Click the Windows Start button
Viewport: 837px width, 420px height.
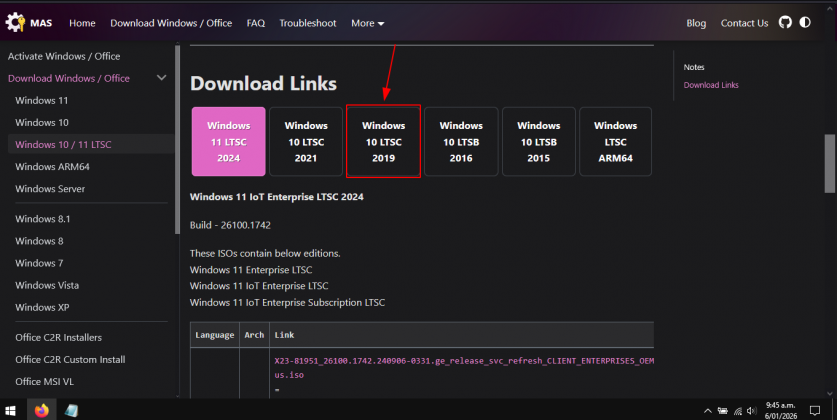[x=11, y=410]
